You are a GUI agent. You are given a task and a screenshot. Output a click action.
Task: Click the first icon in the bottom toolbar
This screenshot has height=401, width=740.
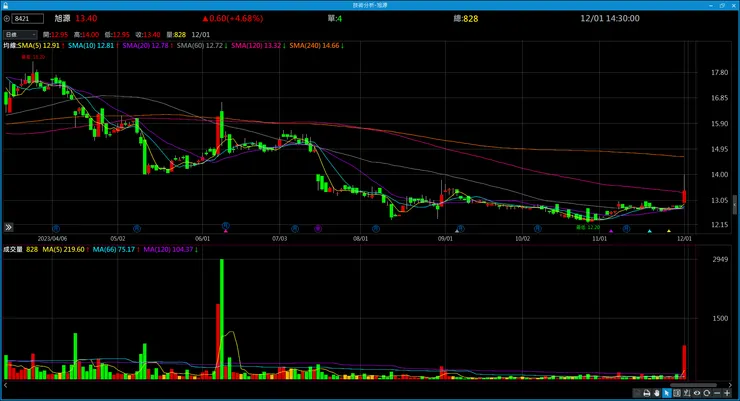pos(637,393)
